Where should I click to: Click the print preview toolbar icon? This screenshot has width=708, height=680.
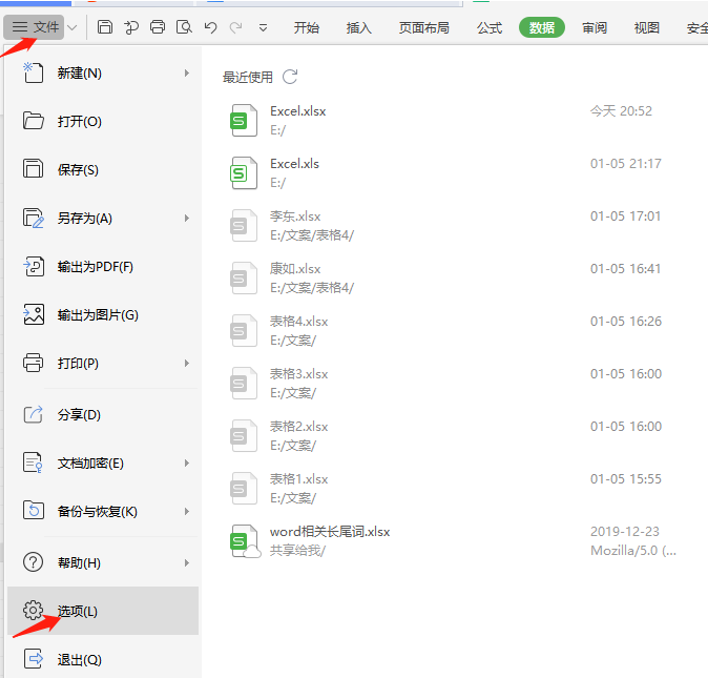click(x=184, y=28)
